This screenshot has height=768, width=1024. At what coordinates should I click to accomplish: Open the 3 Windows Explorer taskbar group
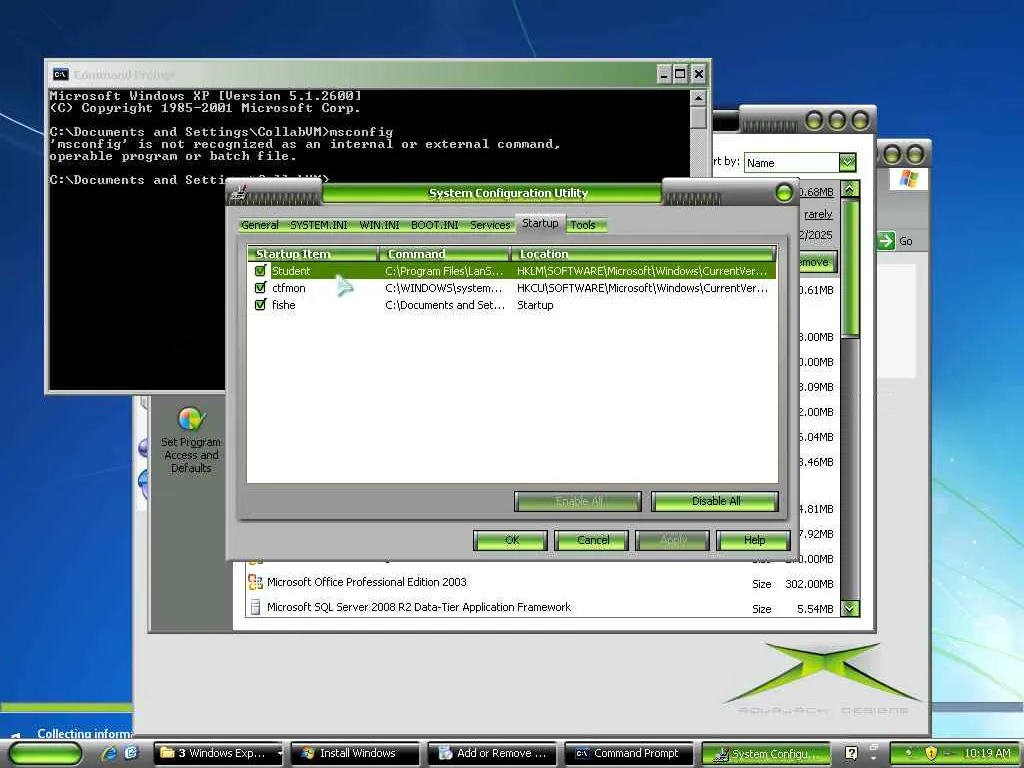tap(217, 753)
